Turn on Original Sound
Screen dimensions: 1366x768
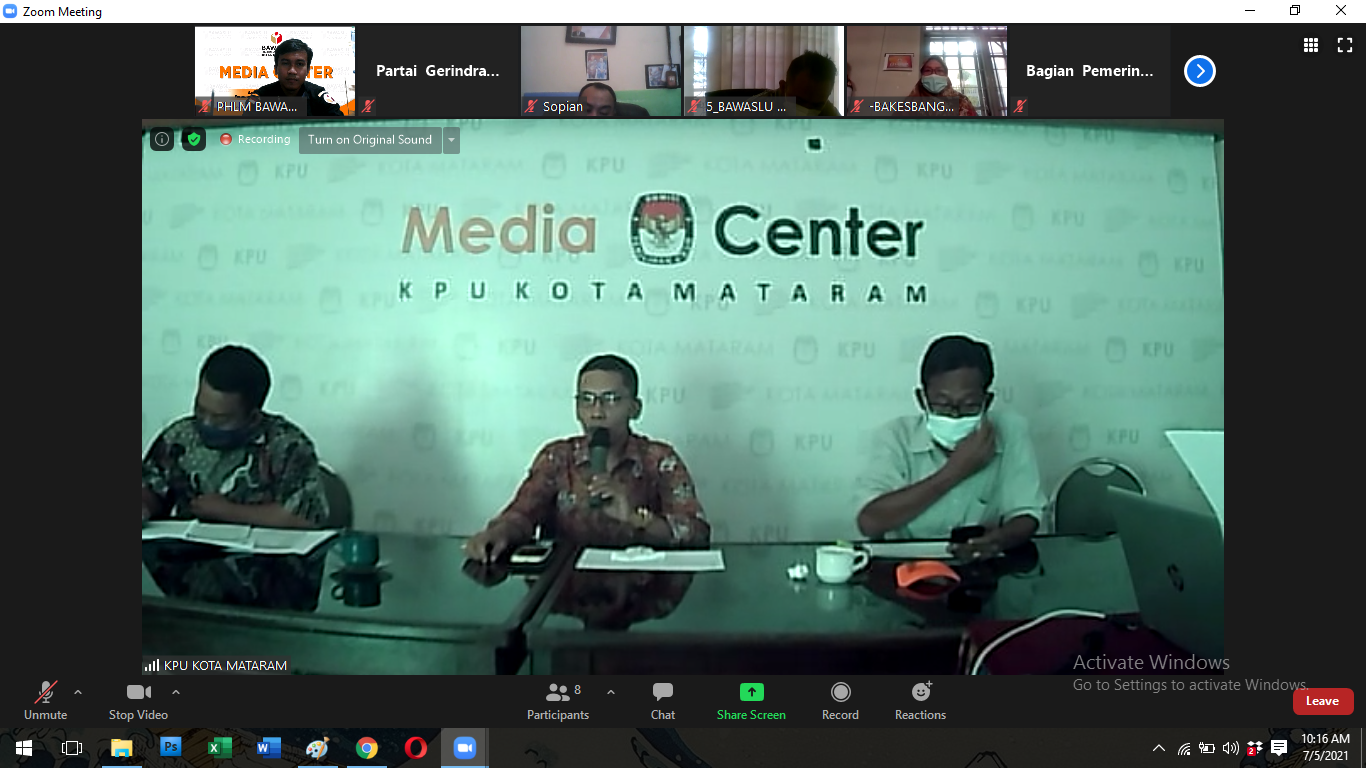click(x=370, y=140)
